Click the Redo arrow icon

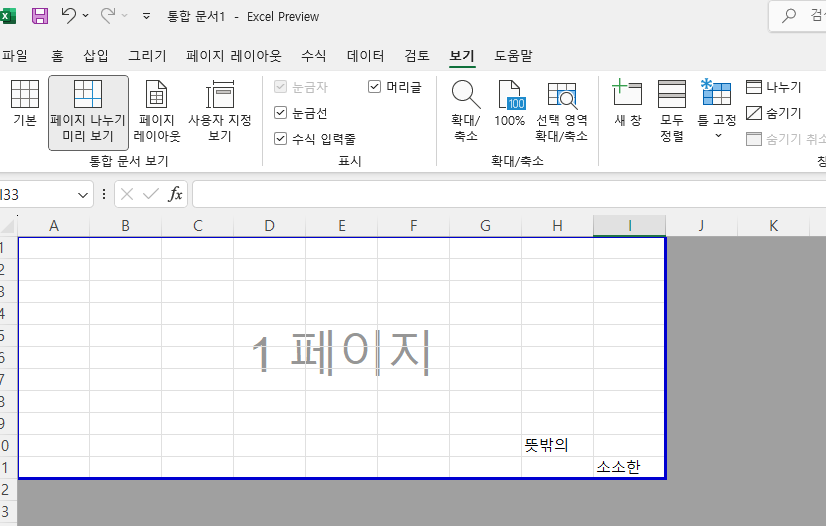[107, 16]
